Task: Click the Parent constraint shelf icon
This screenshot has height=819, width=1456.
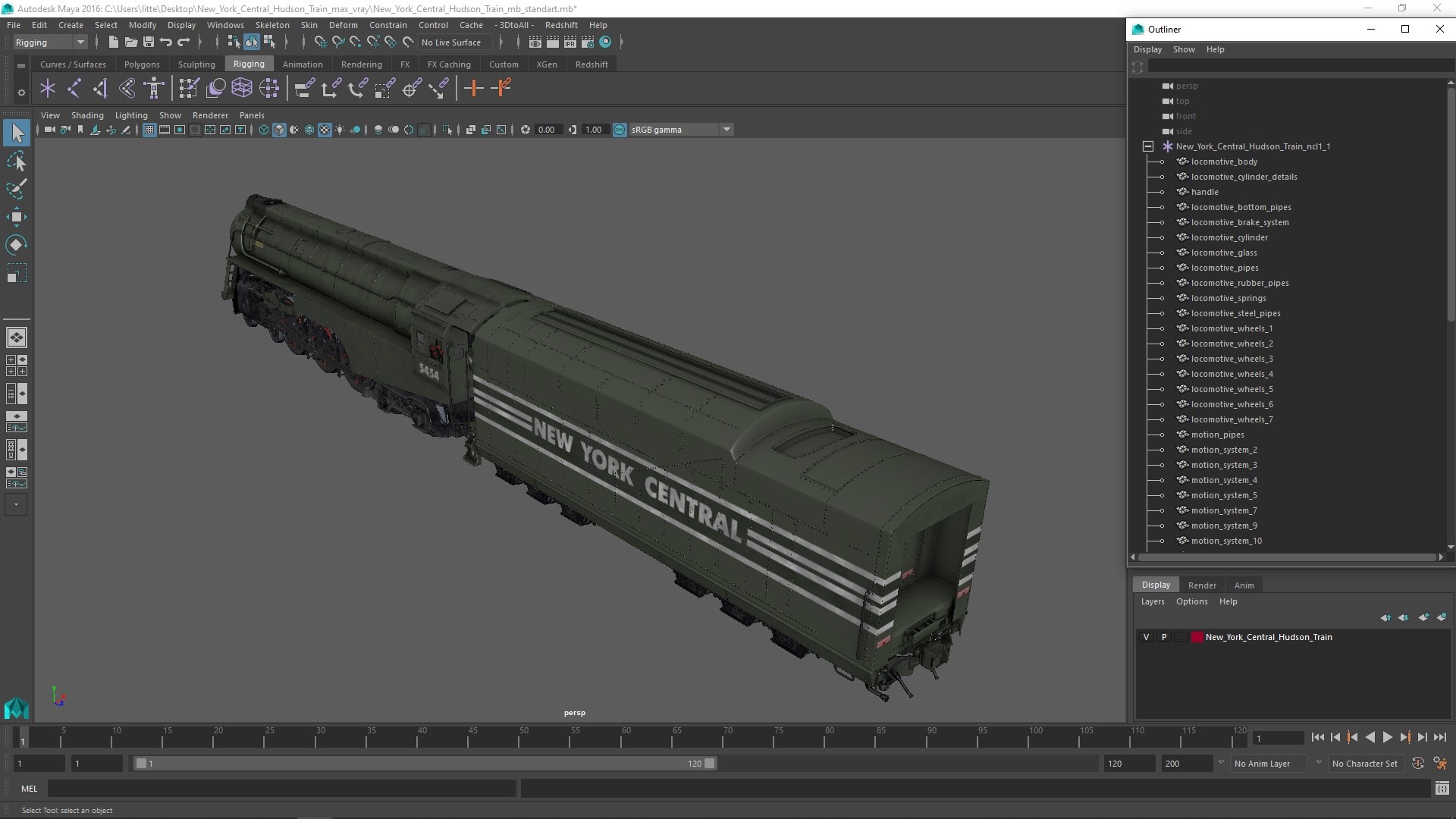Action: point(304,89)
